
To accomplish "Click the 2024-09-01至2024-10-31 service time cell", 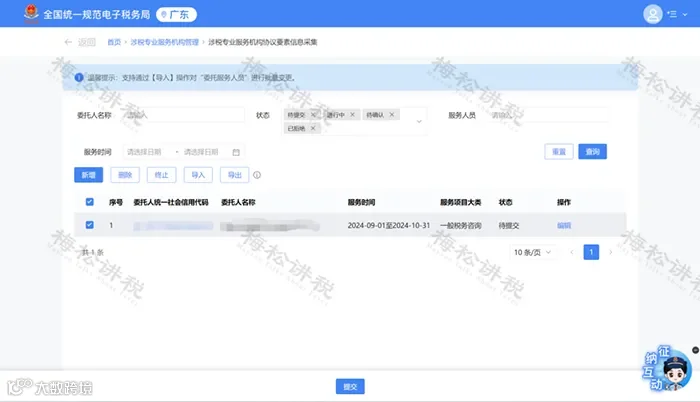I will click(x=388, y=226).
